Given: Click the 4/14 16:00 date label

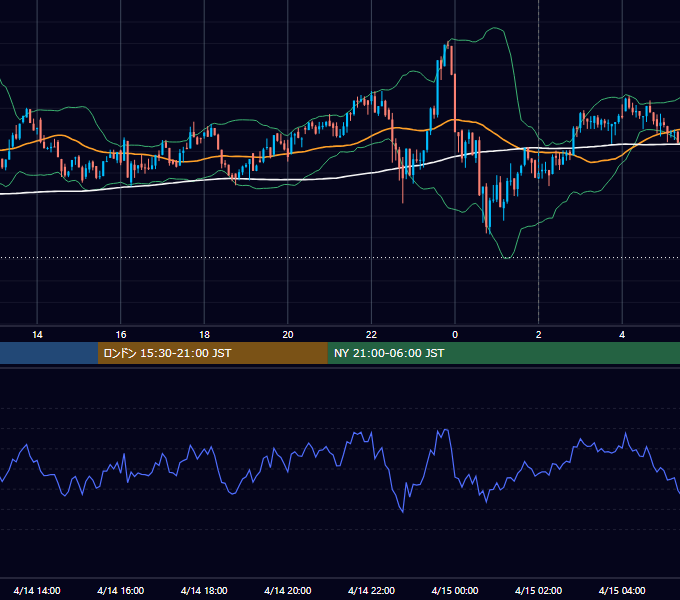Looking at the screenshot, I should pyautogui.click(x=121, y=590).
